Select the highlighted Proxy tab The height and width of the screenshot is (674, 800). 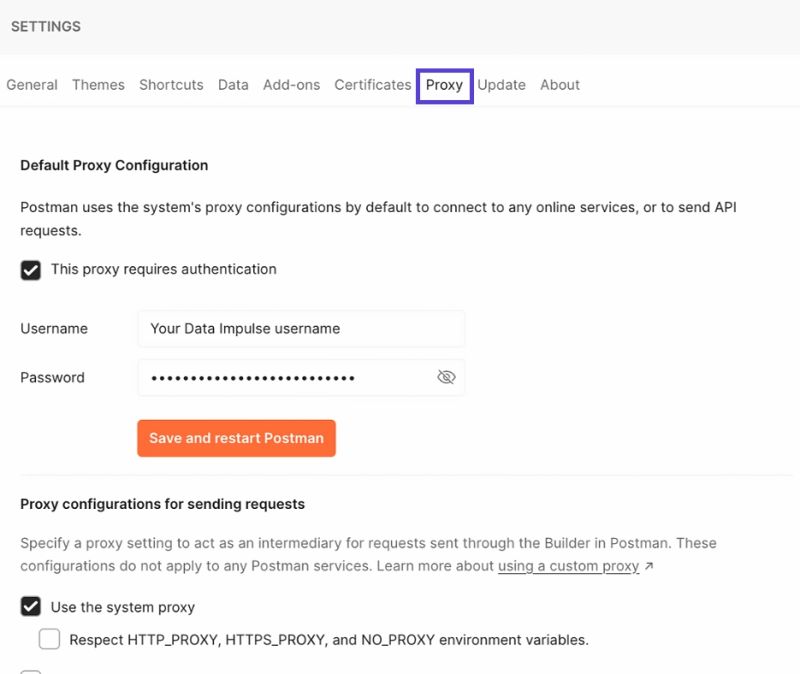[x=444, y=85]
